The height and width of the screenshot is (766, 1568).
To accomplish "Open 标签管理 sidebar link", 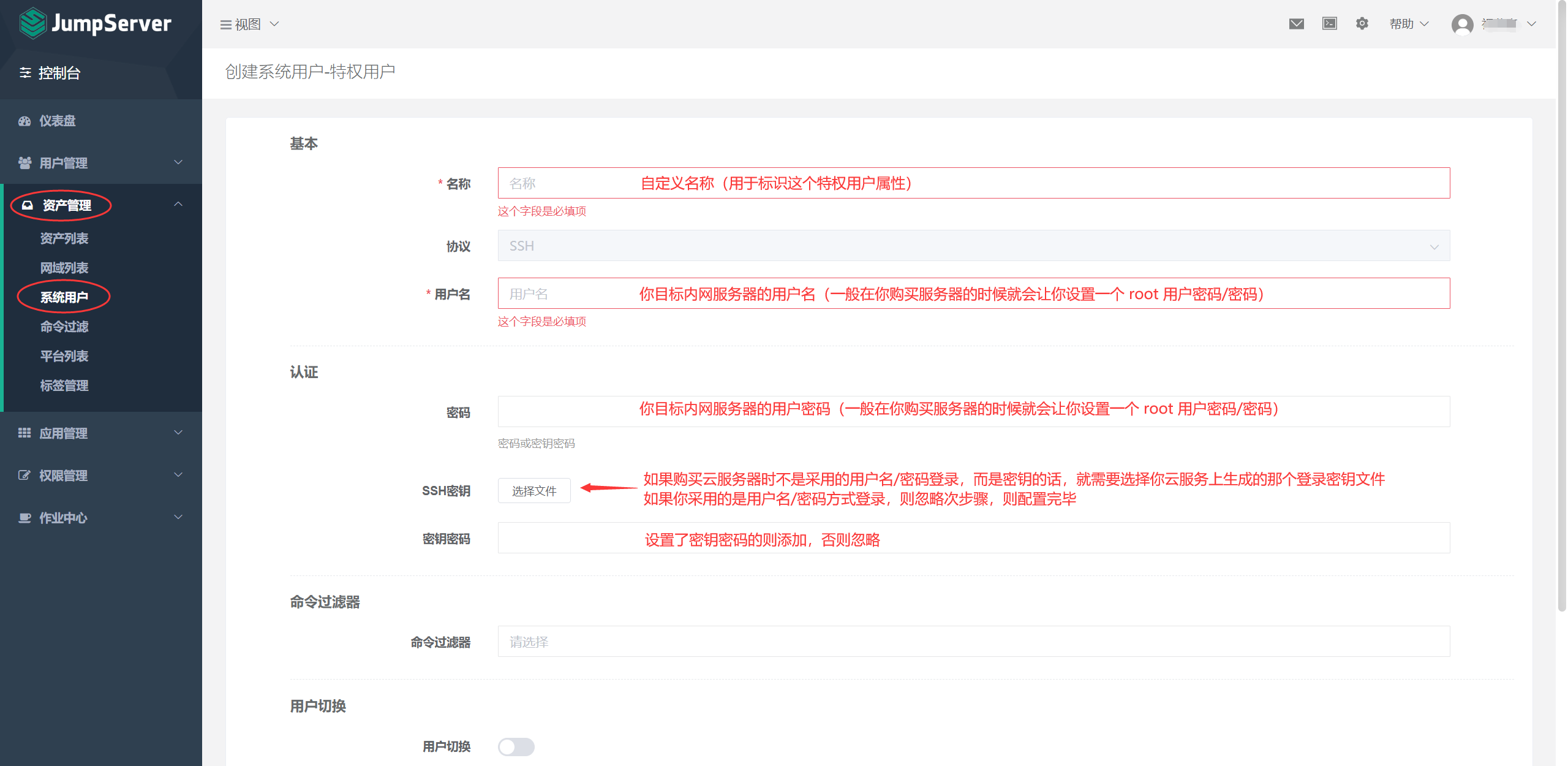I will [64, 385].
